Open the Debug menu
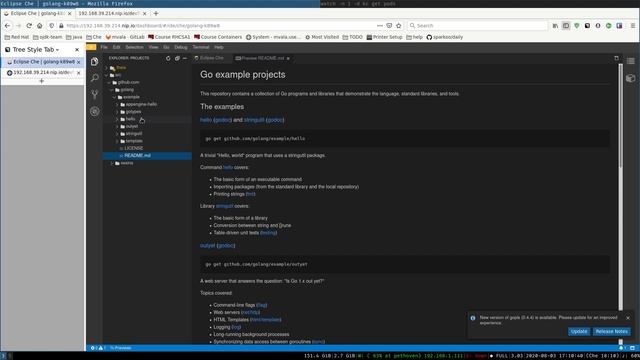640x360 pixels. [x=181, y=47]
